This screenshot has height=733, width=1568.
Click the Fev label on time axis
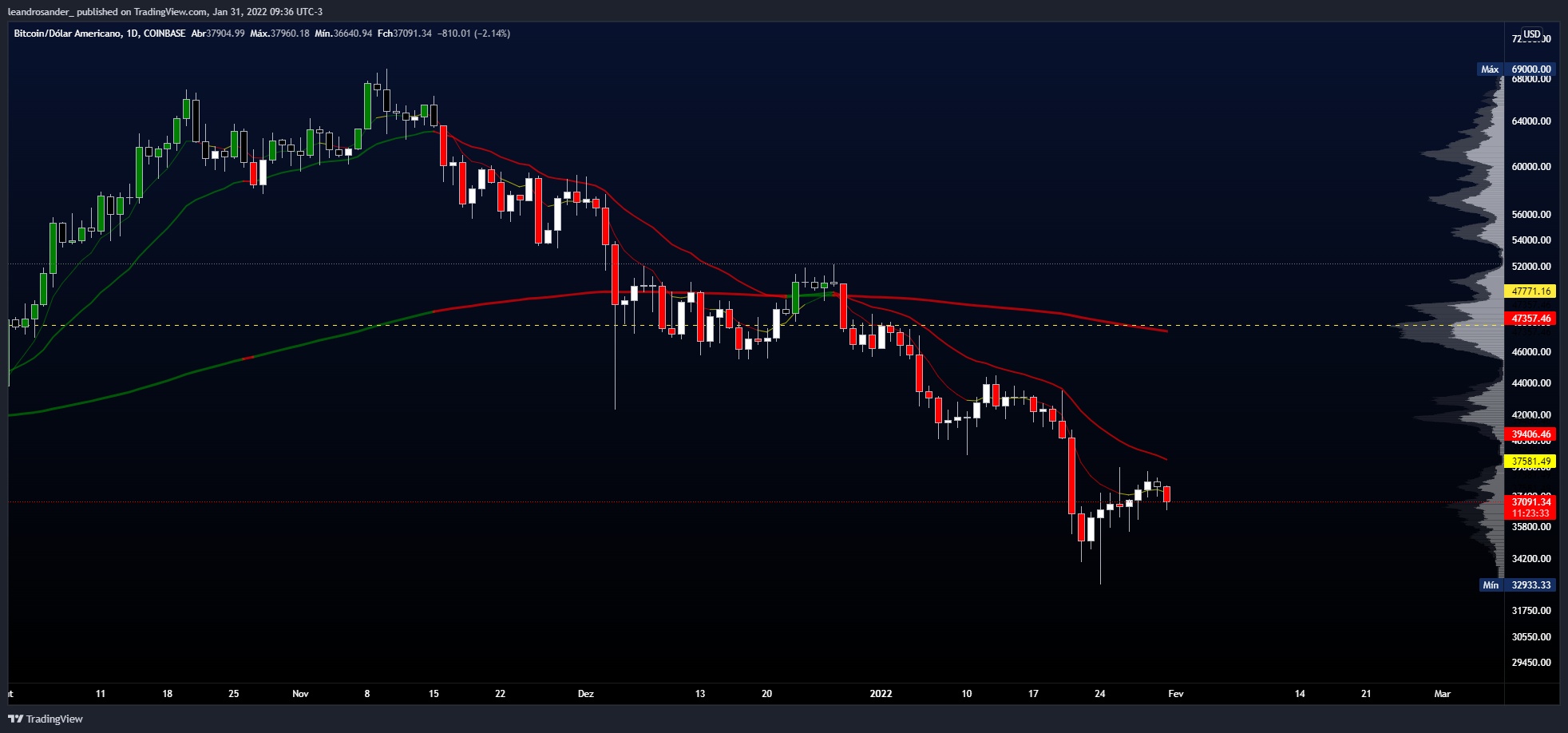(x=1176, y=694)
